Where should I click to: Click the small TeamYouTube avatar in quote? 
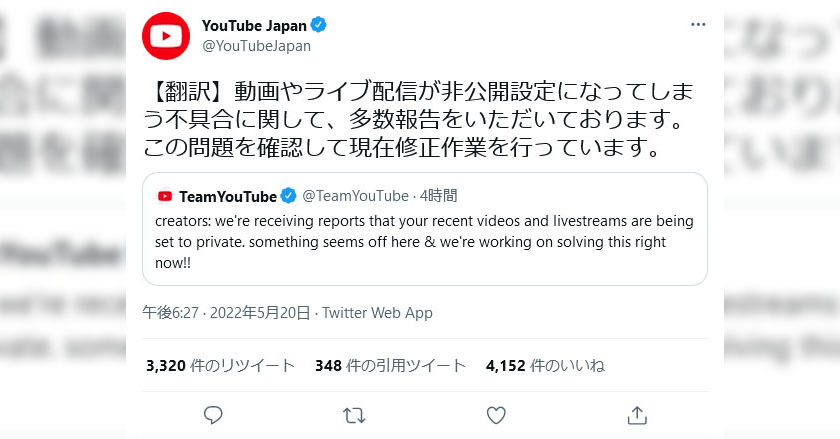[x=165, y=196]
